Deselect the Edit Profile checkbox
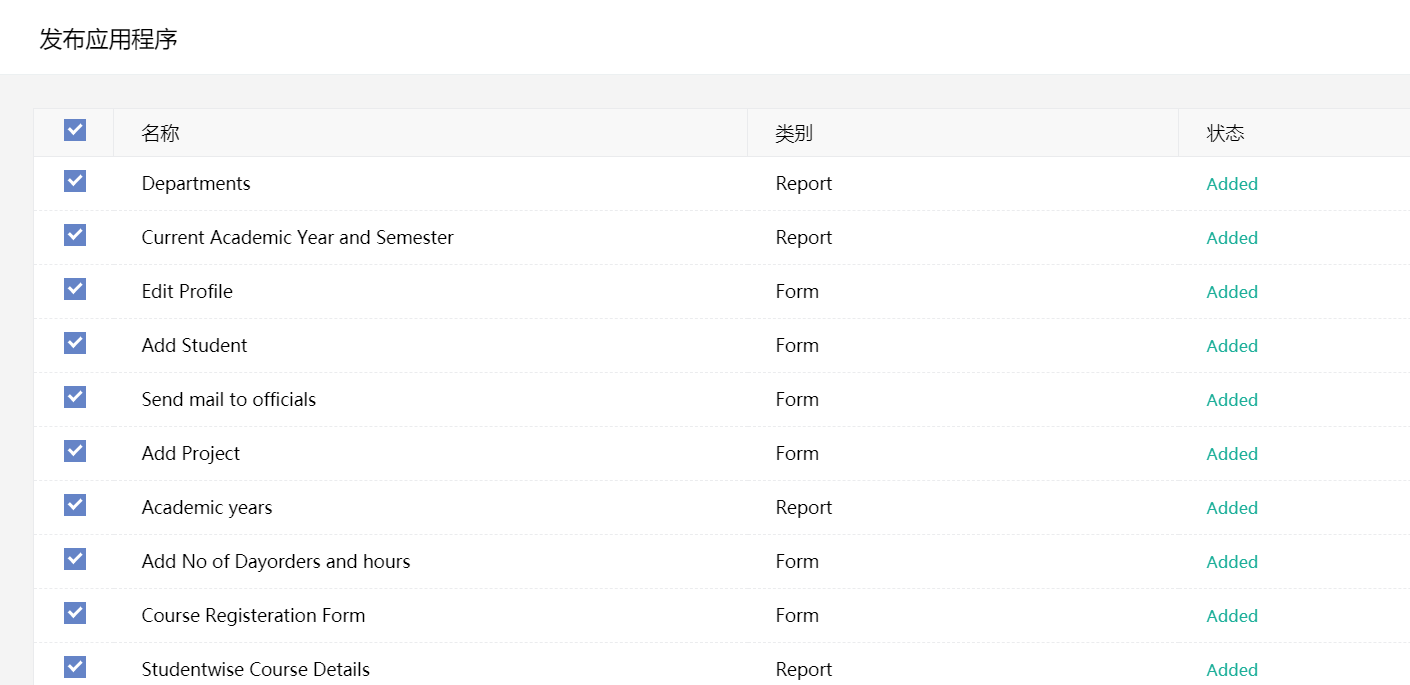 75,289
